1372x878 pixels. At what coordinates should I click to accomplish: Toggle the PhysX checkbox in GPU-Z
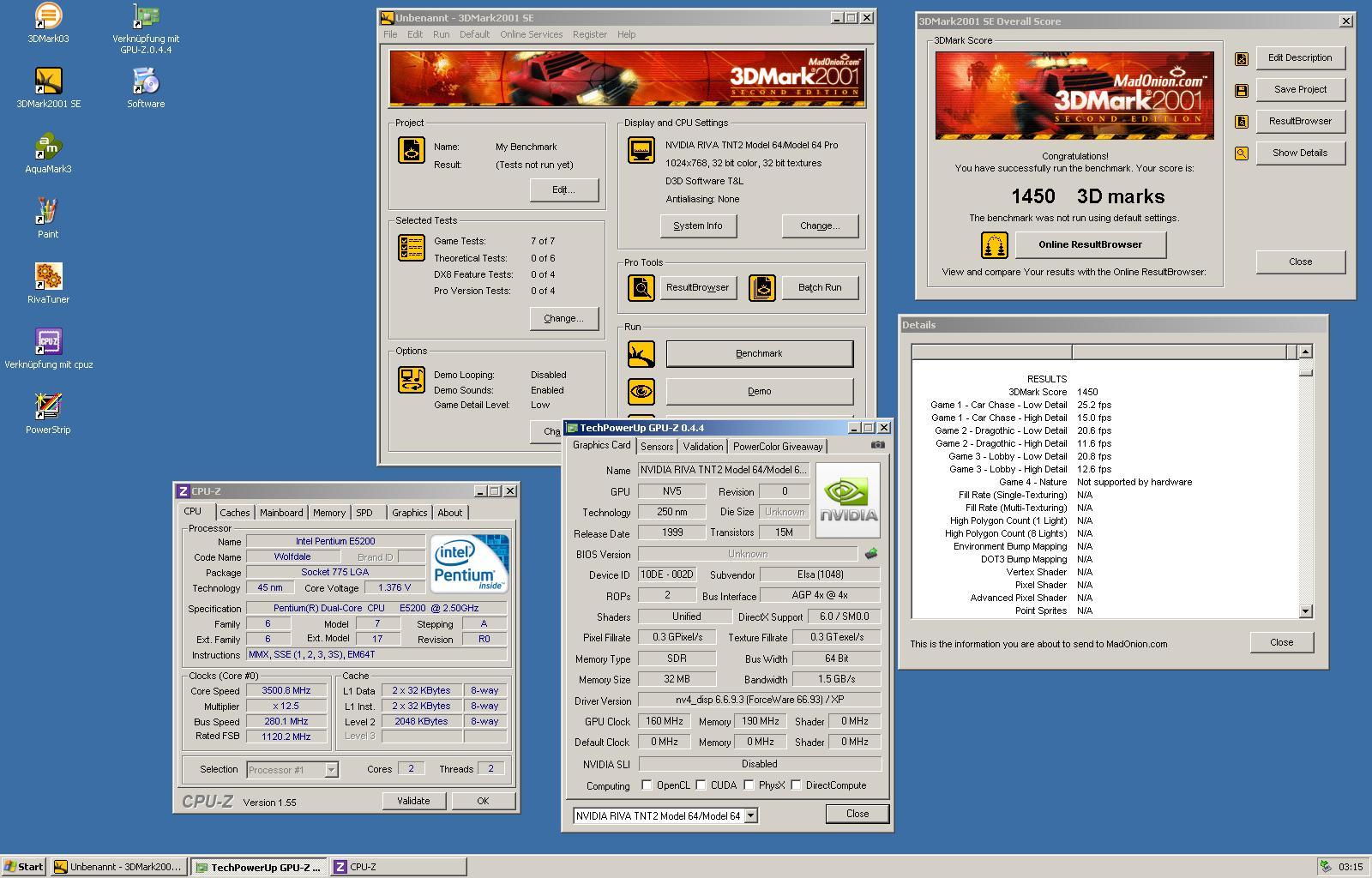749,785
